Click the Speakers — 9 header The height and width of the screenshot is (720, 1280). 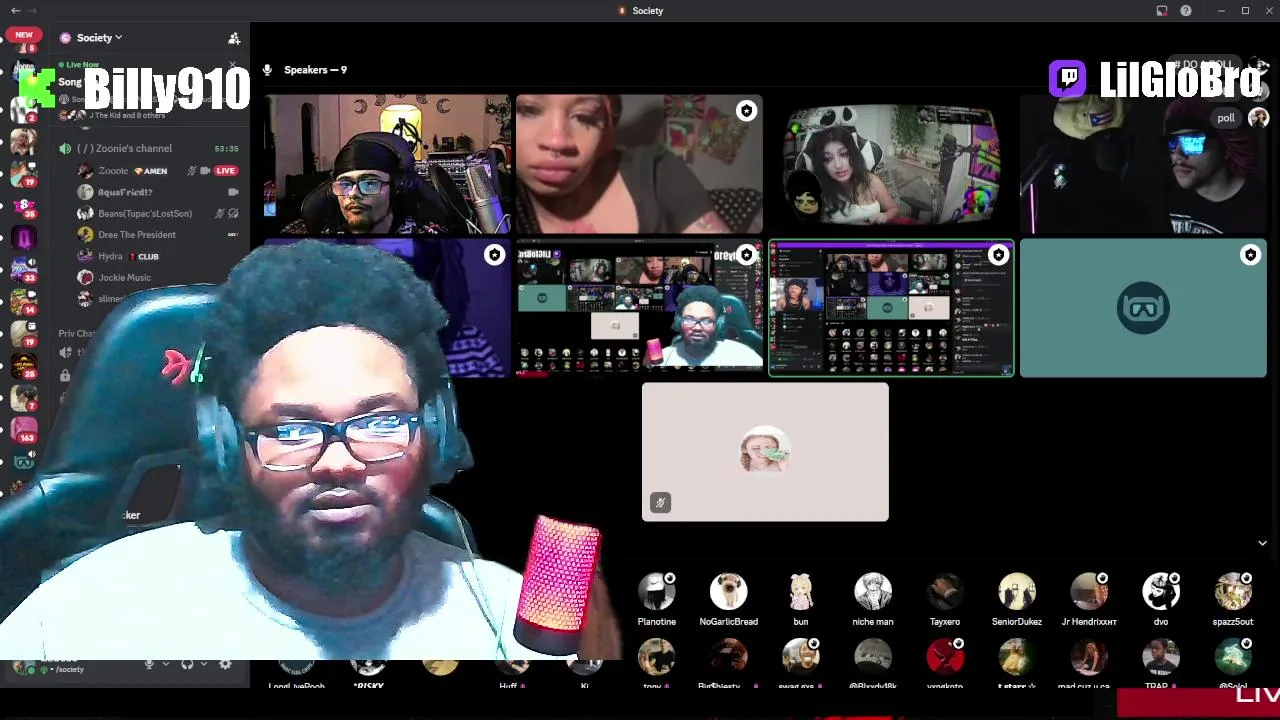tap(315, 70)
